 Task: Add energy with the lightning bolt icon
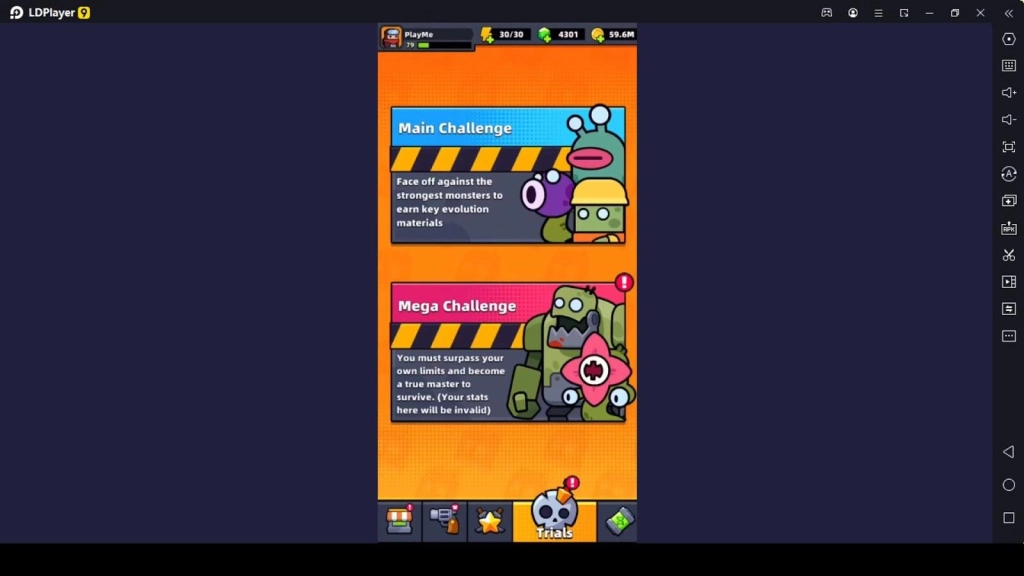point(487,35)
